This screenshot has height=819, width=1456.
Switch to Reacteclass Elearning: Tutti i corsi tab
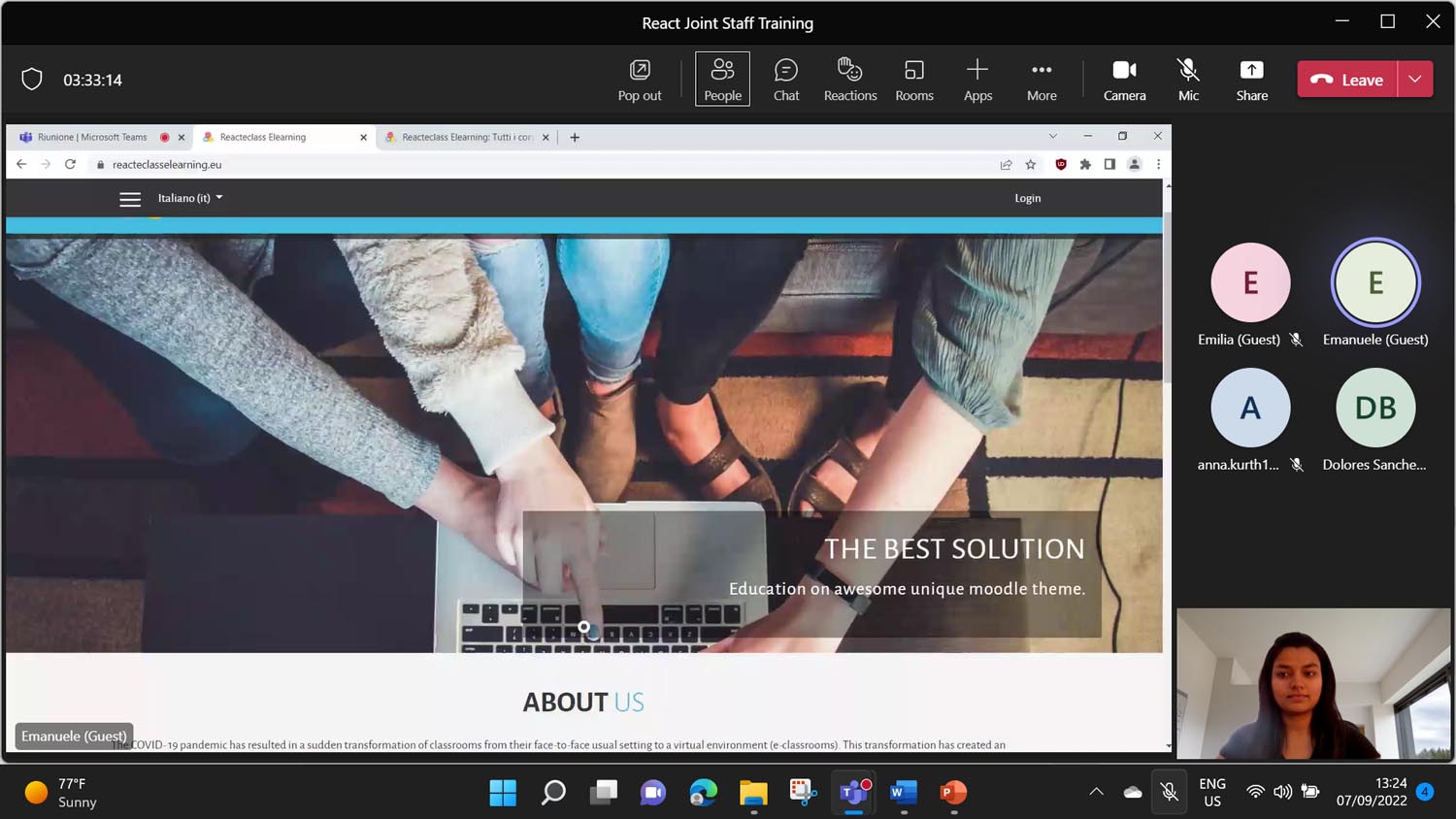click(467, 137)
